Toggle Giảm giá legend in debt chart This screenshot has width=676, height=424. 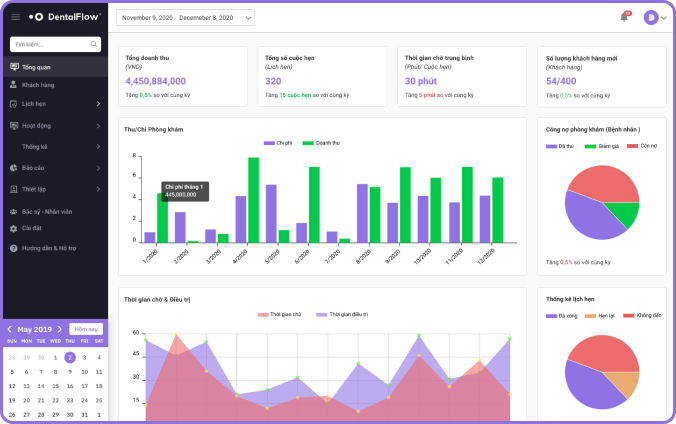pos(601,146)
